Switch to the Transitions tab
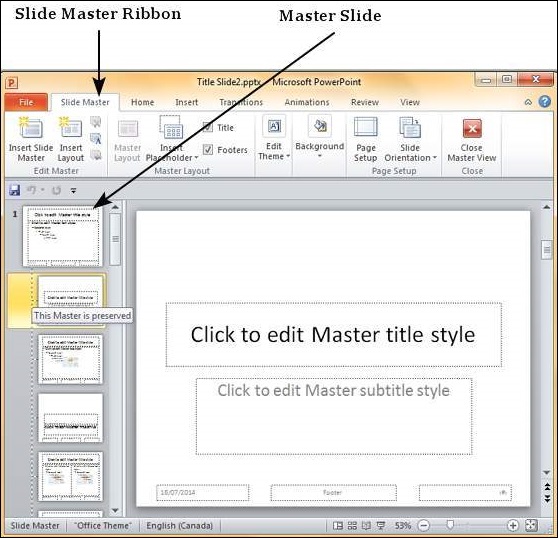 tap(241, 102)
